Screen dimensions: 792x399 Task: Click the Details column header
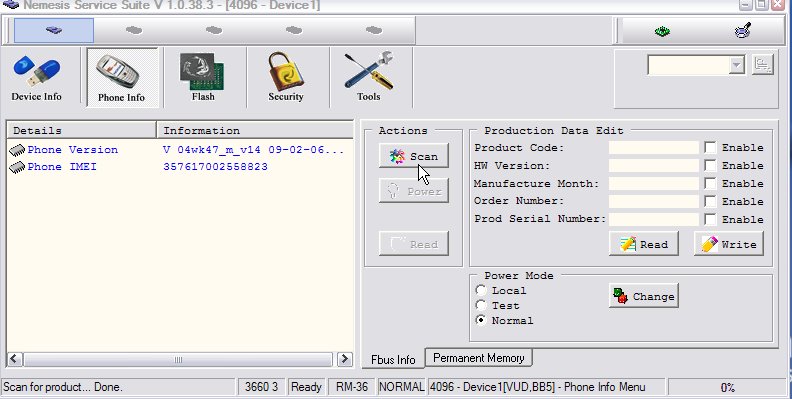point(81,130)
